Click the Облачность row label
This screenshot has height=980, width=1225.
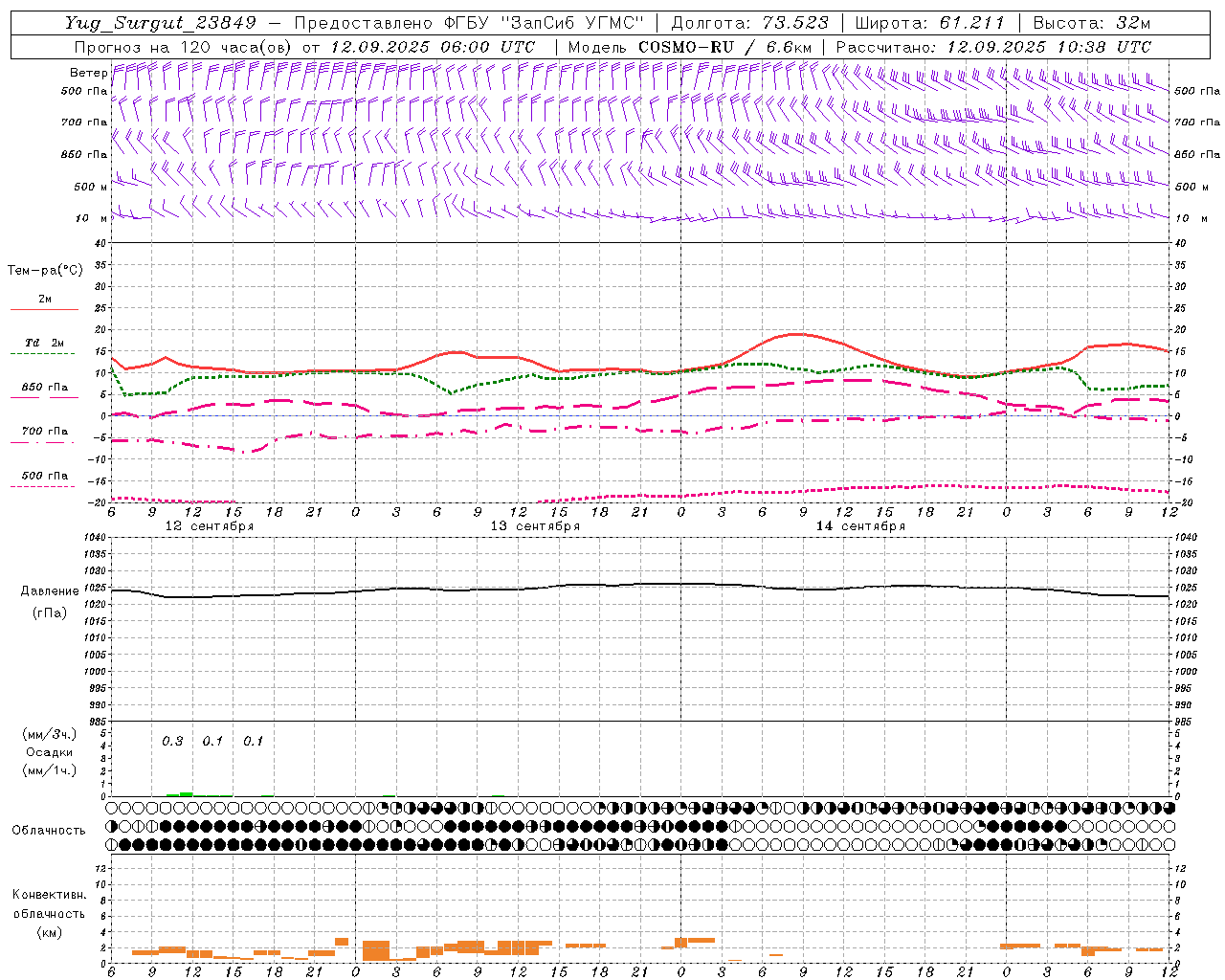click(x=48, y=830)
